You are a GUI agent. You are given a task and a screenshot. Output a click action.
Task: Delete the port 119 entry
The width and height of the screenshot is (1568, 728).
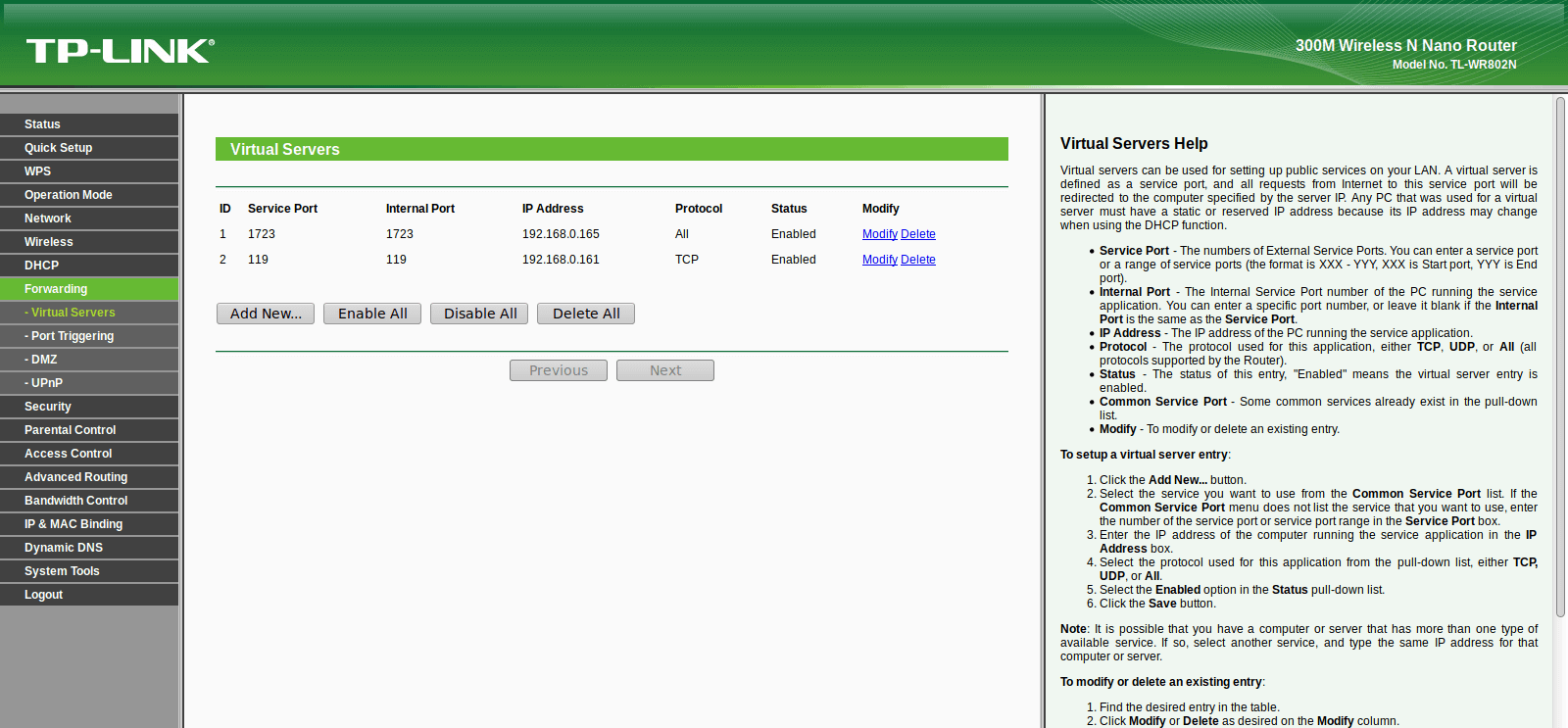(918, 260)
